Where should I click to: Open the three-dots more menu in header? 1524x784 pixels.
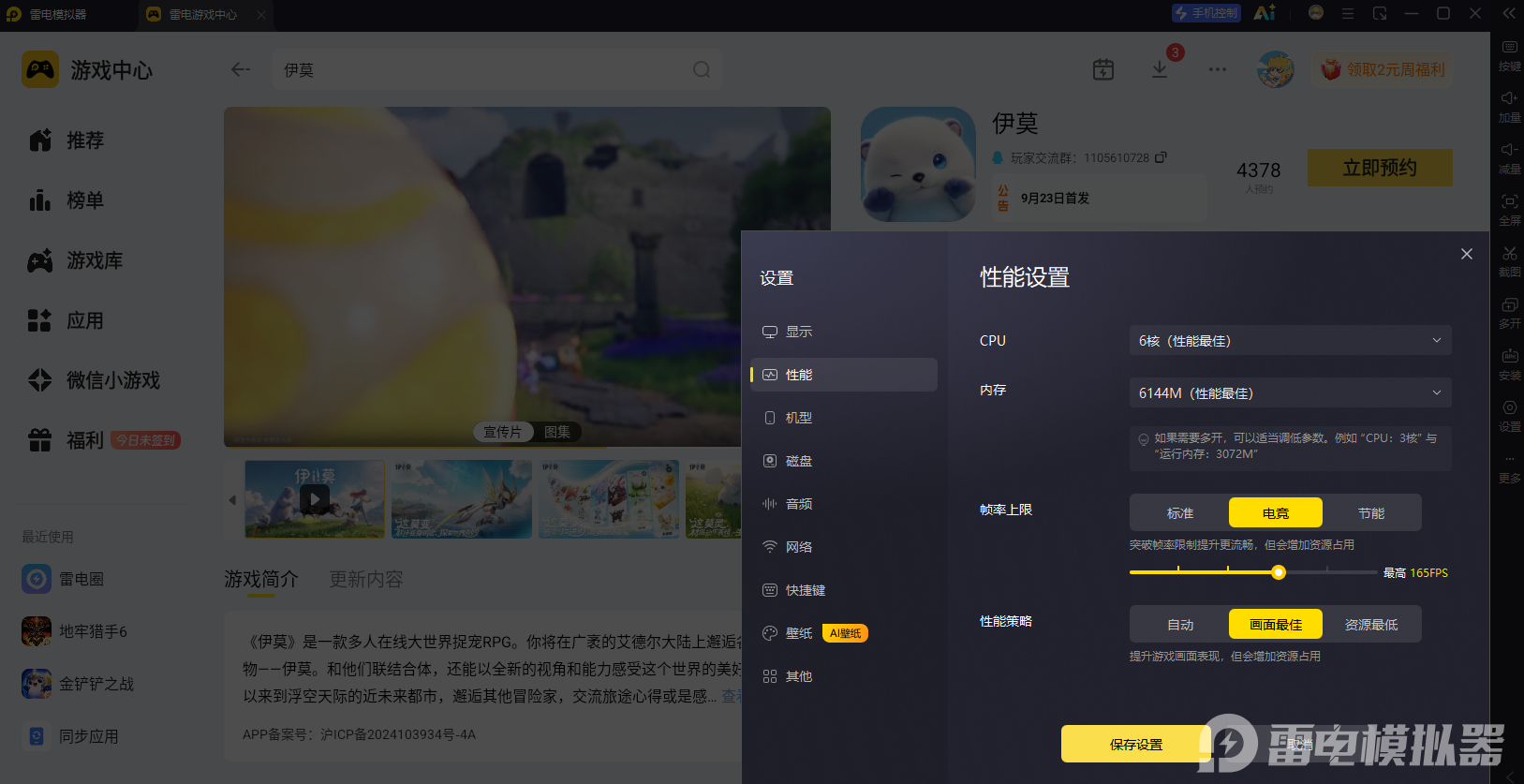(x=1218, y=69)
